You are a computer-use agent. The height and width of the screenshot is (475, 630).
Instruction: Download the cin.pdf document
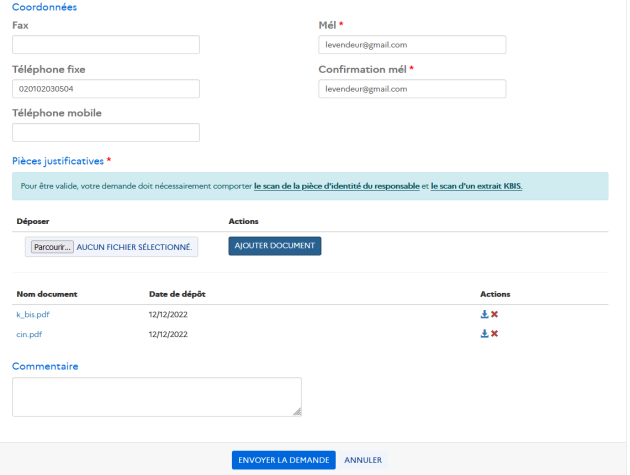pyautogui.click(x=484, y=333)
